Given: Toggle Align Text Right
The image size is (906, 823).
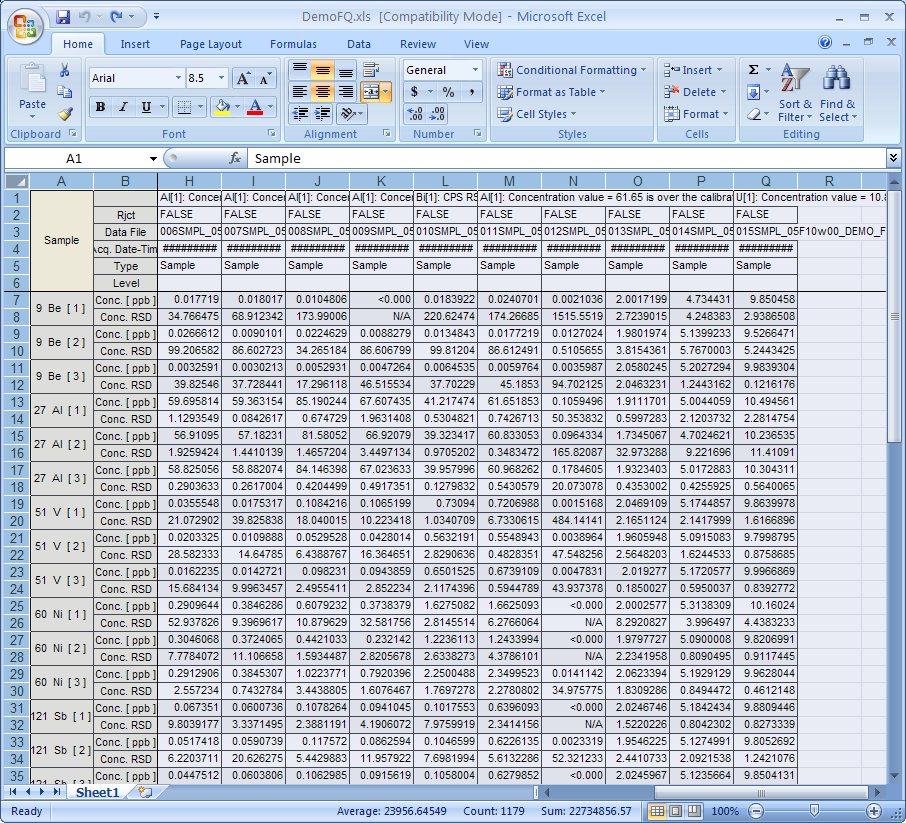Looking at the screenshot, I should [x=346, y=92].
